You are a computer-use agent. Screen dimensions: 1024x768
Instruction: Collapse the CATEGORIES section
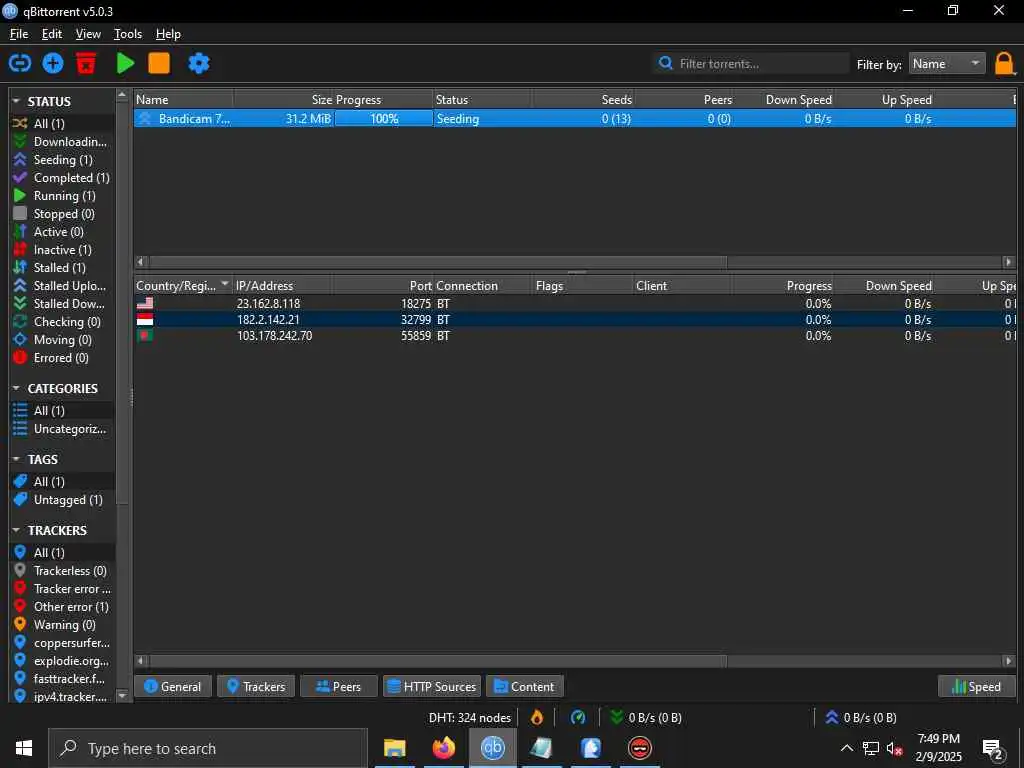point(16,388)
